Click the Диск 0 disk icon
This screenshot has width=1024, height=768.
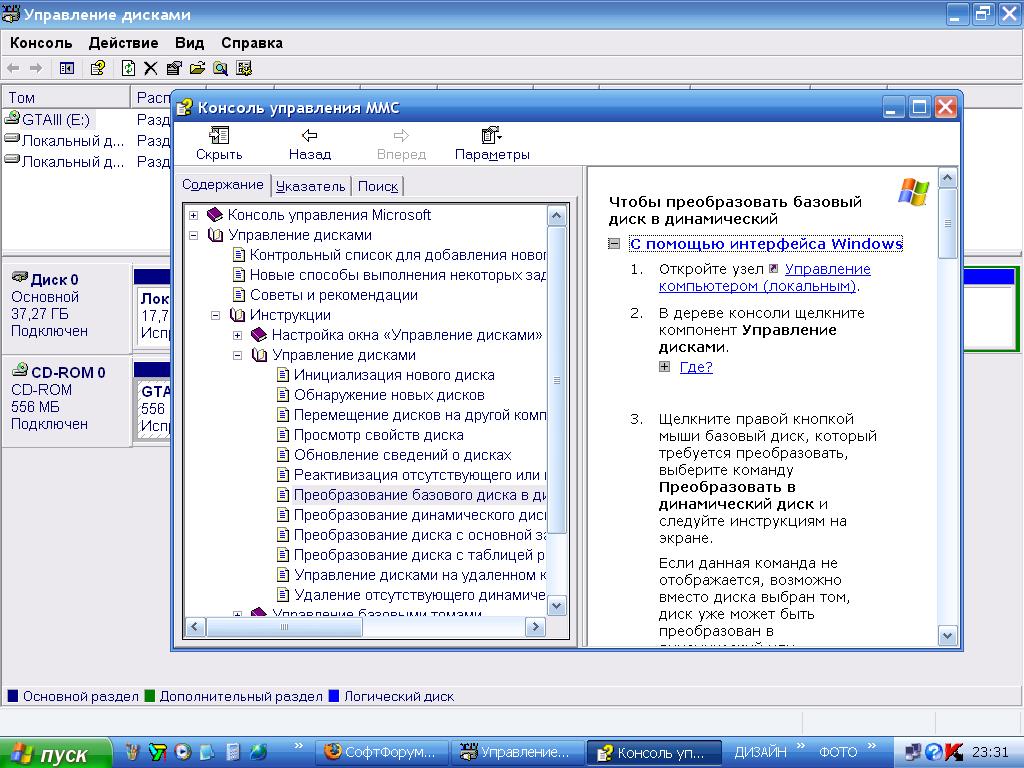click(x=20, y=278)
